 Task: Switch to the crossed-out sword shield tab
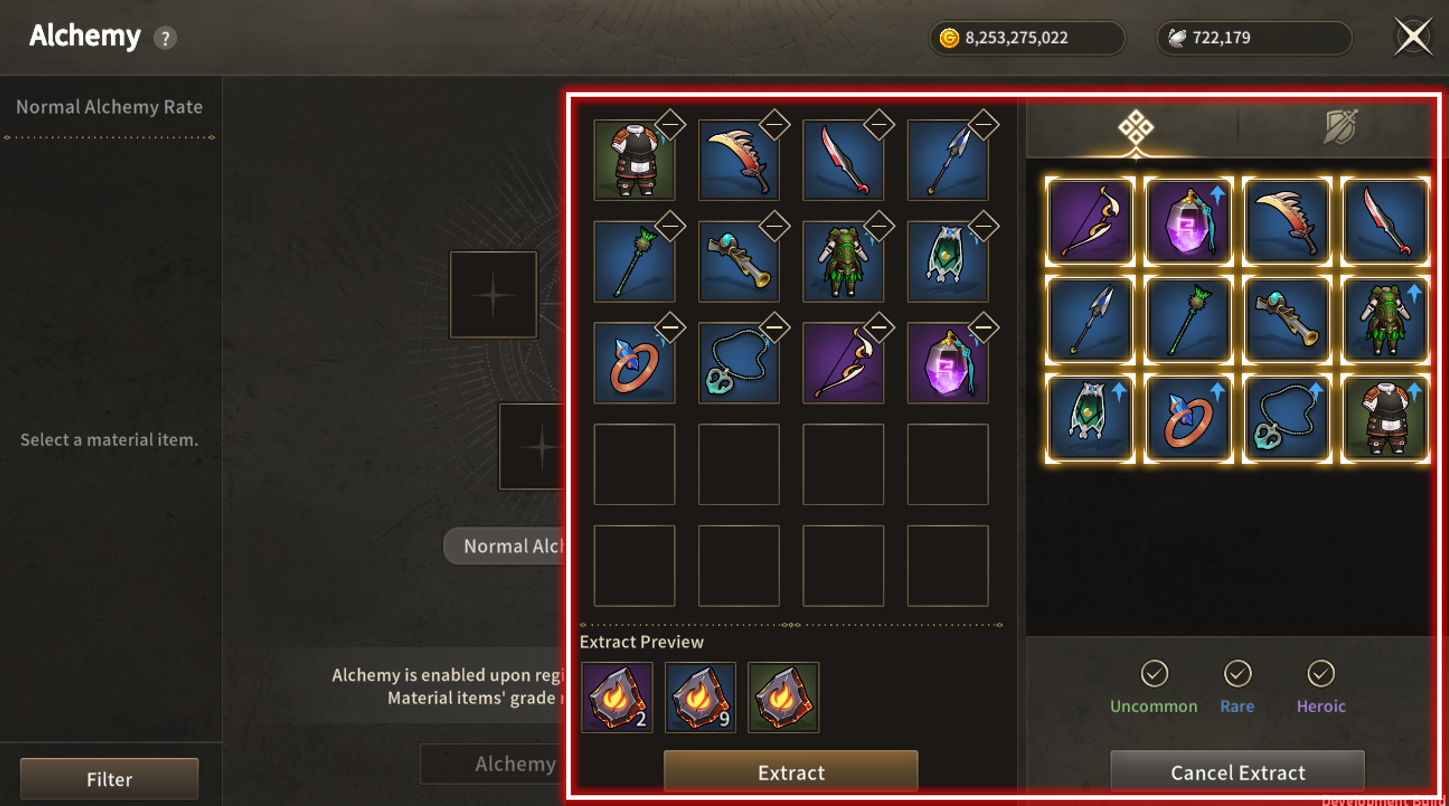tap(1339, 129)
